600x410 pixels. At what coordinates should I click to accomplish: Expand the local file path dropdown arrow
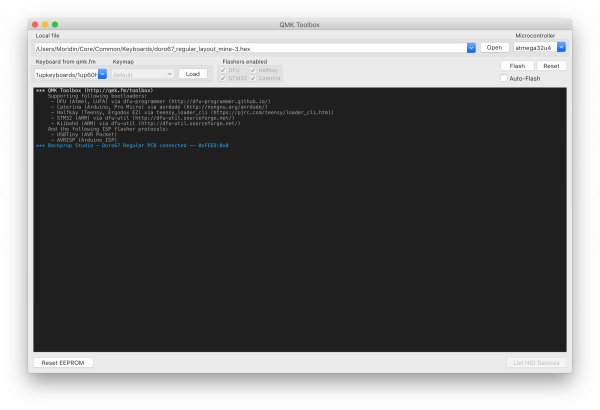click(471, 48)
